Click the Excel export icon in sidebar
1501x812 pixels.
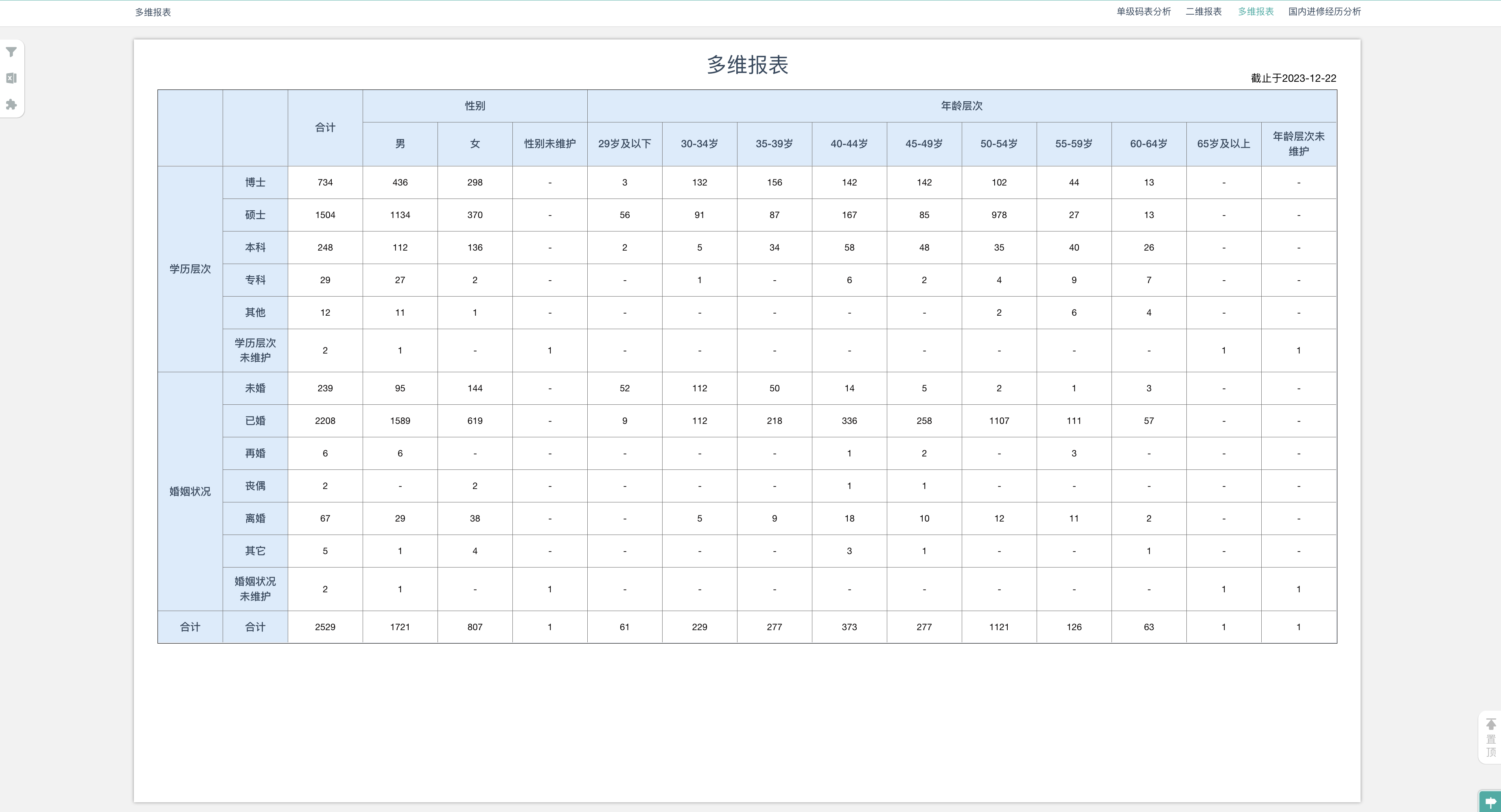tap(11, 78)
